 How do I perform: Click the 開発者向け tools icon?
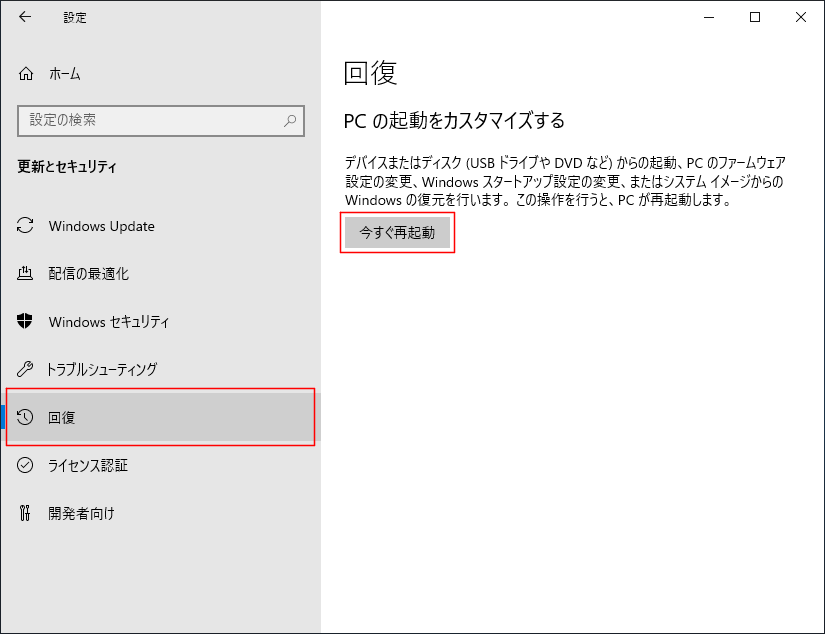(x=25, y=513)
